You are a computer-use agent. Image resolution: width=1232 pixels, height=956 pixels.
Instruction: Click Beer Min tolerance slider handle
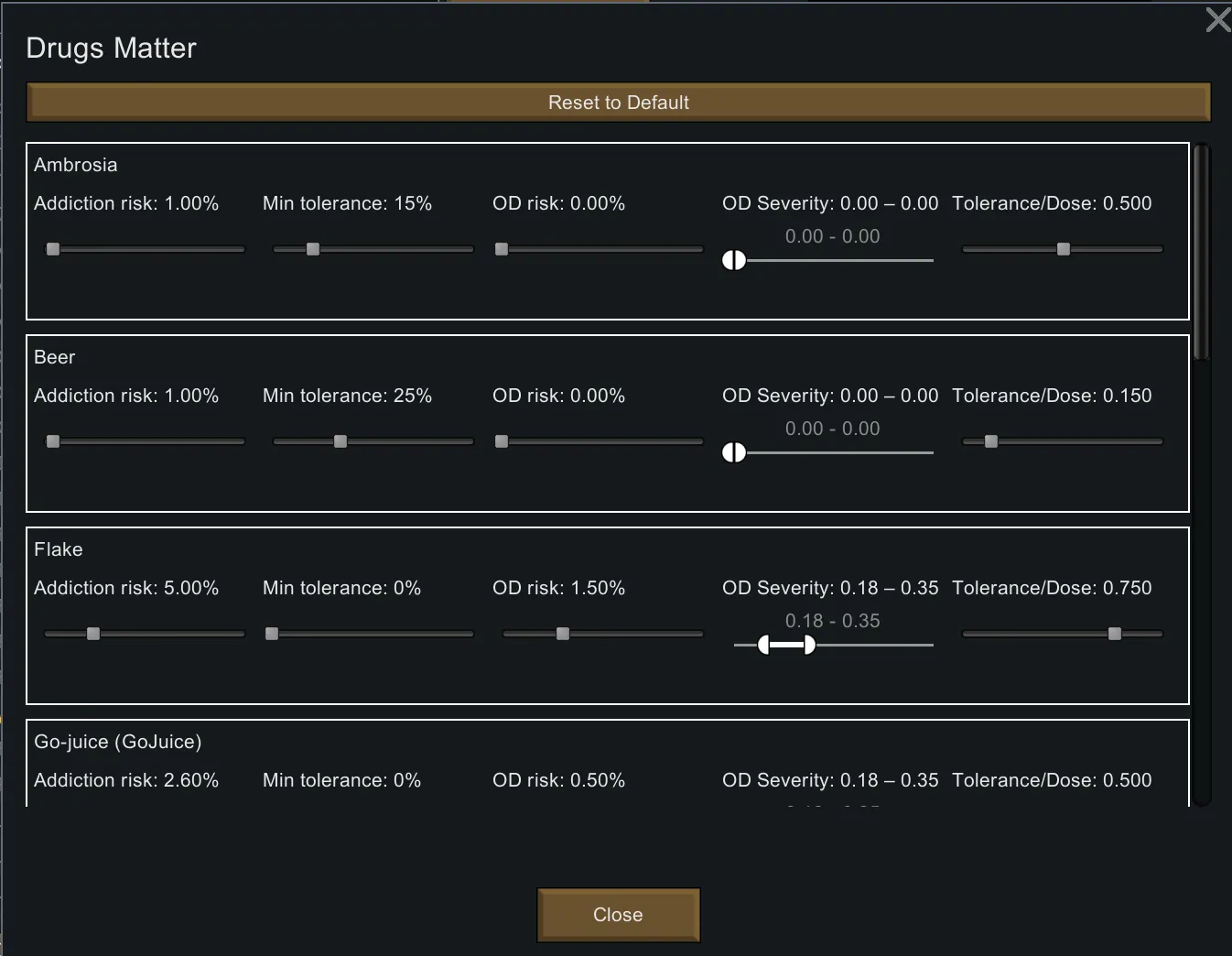340,441
